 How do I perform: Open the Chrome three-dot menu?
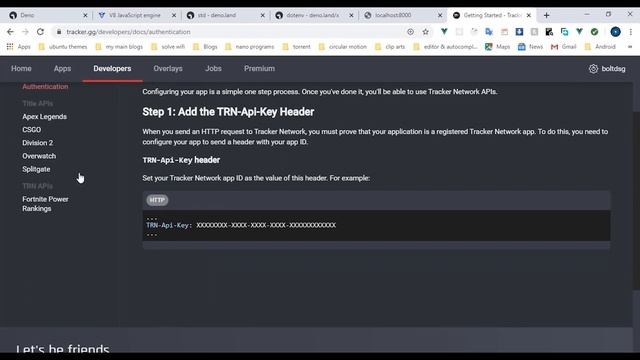(630, 32)
